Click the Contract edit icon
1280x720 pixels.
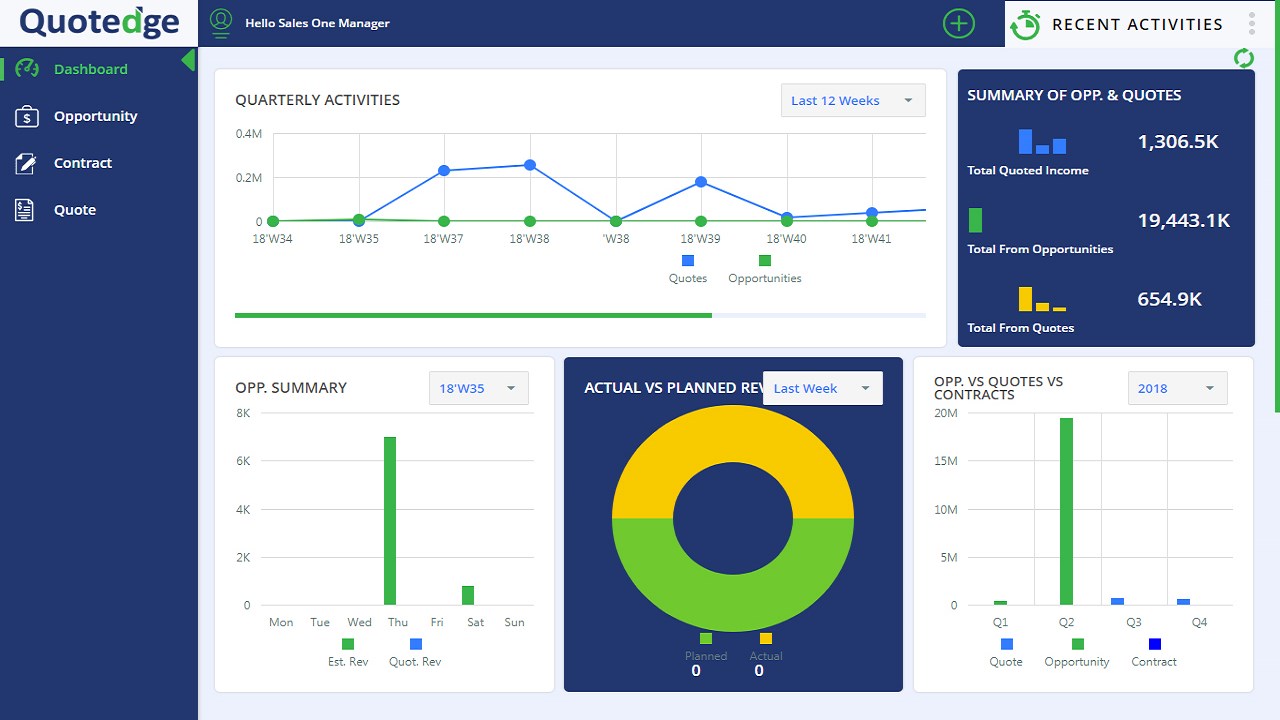(27, 163)
